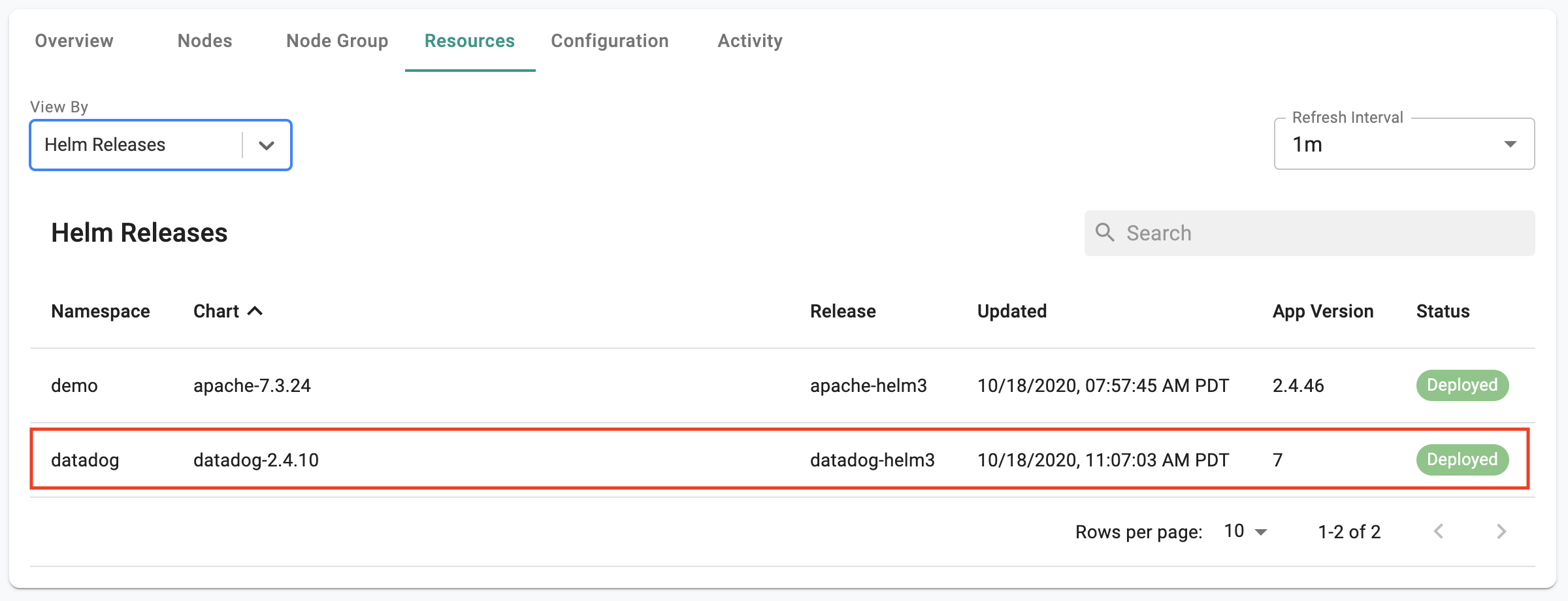Click the demo namespace cell
1568x601 pixels.
pos(74,385)
